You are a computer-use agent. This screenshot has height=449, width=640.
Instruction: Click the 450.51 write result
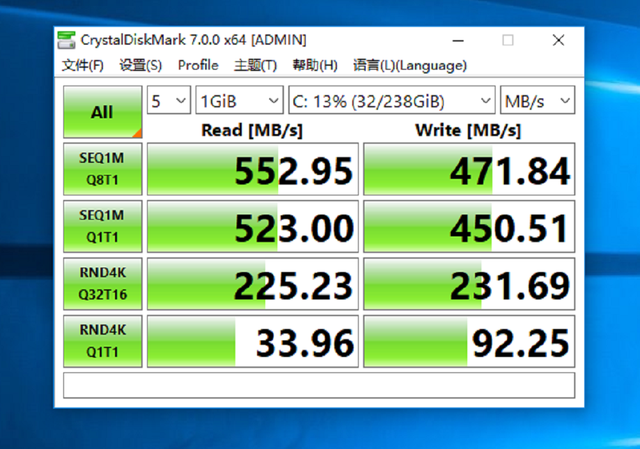click(469, 226)
